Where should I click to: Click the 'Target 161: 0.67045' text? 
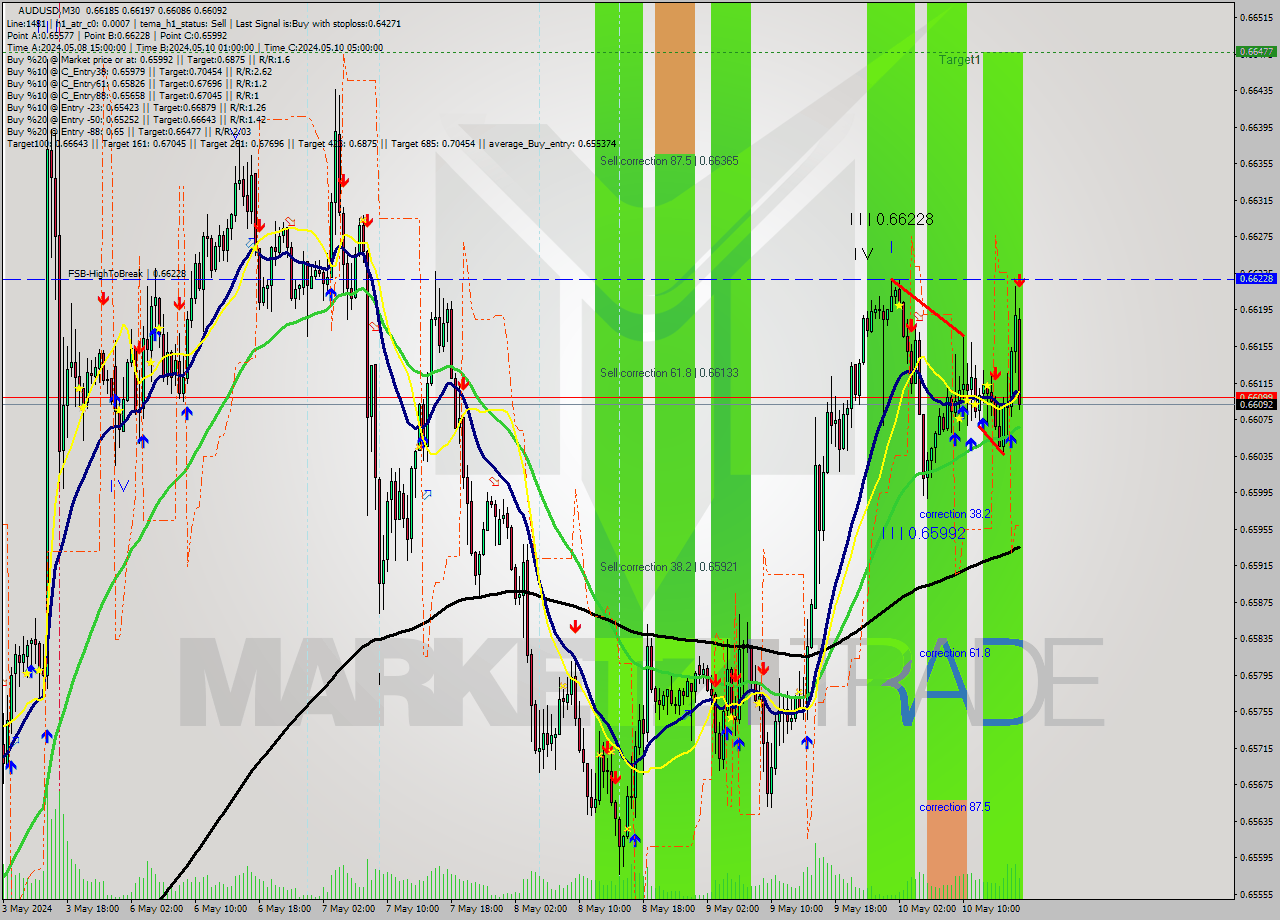(144, 144)
